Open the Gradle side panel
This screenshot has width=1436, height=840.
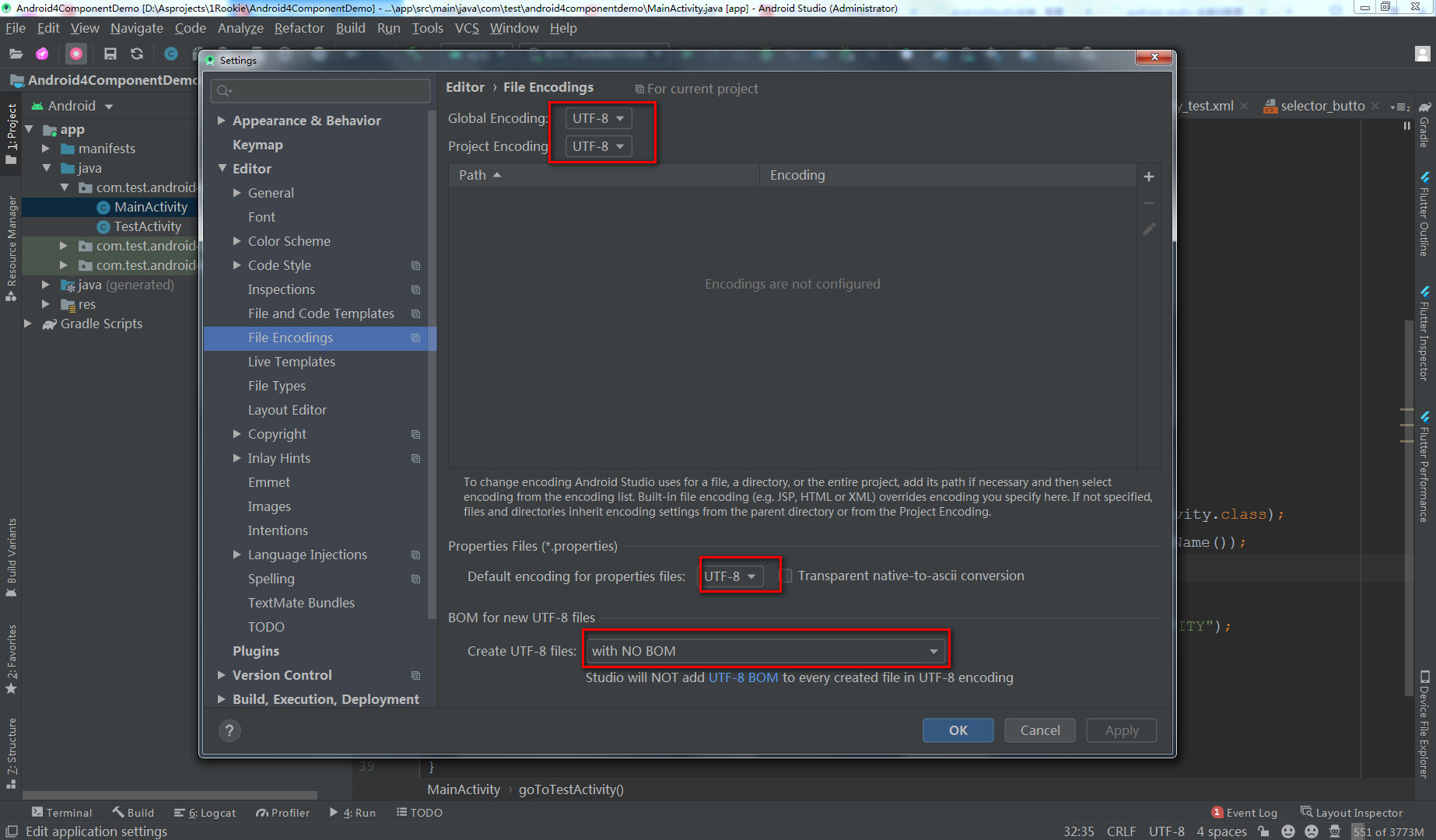(1424, 124)
